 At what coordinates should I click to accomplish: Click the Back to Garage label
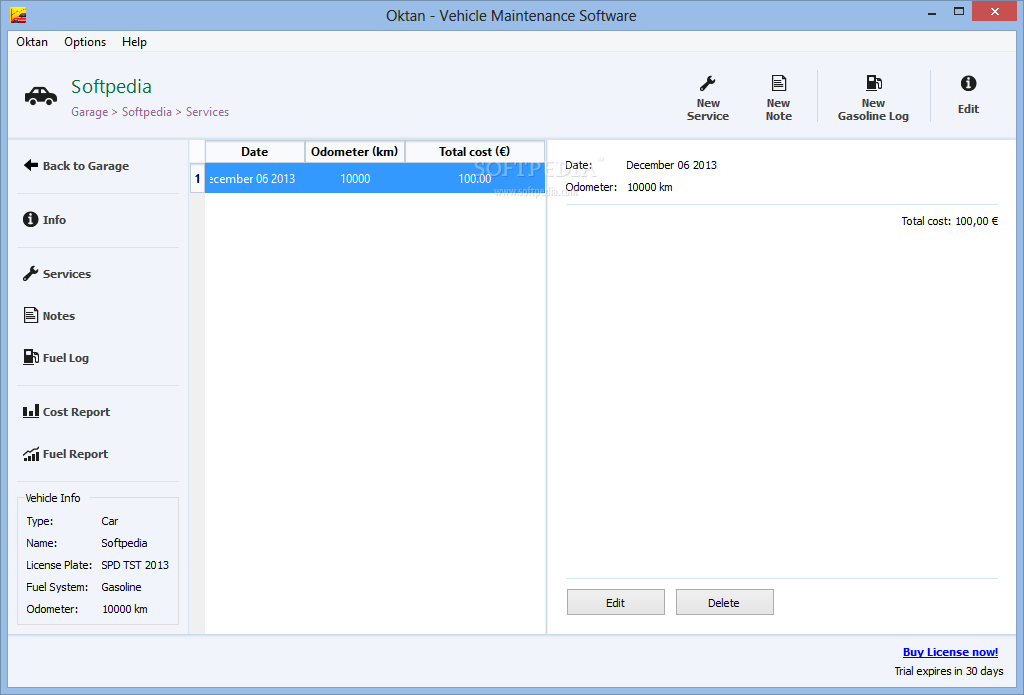(x=86, y=166)
